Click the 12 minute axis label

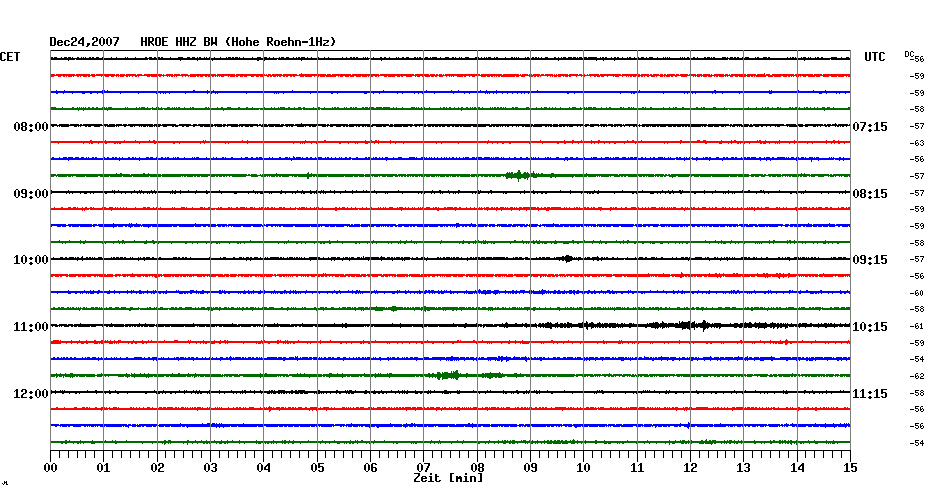point(690,468)
